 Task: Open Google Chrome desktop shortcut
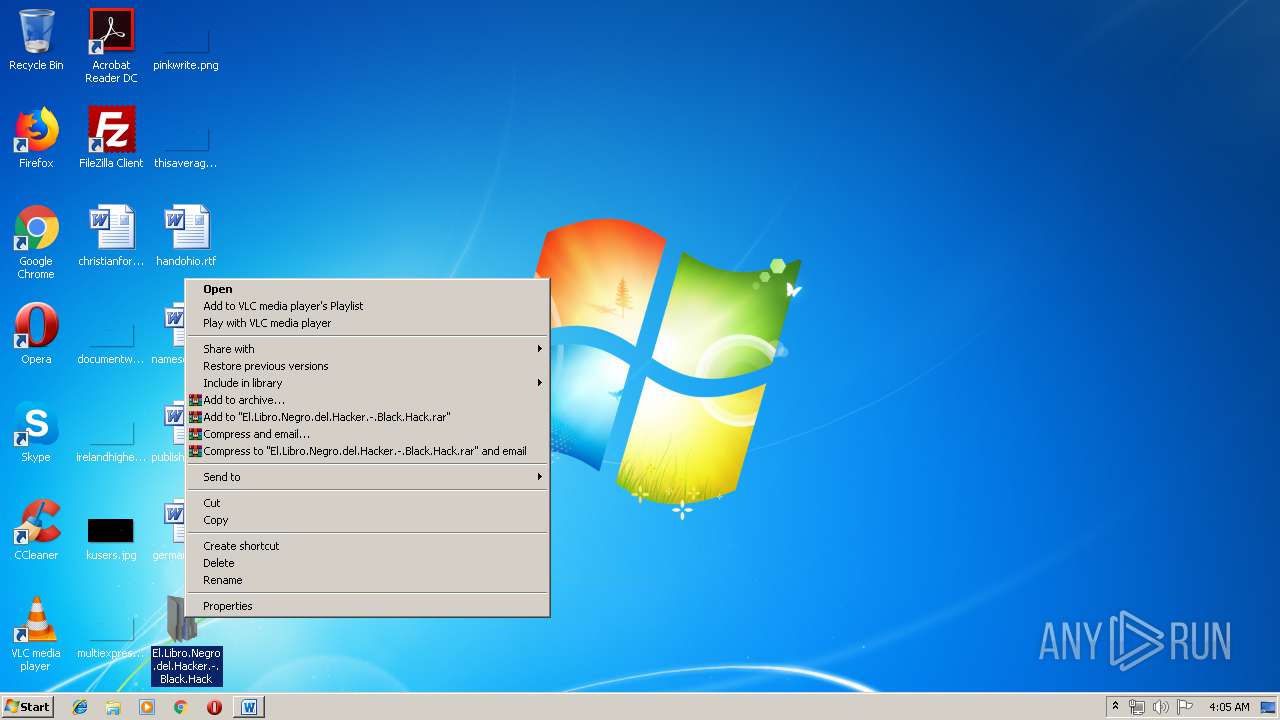pyautogui.click(x=36, y=242)
